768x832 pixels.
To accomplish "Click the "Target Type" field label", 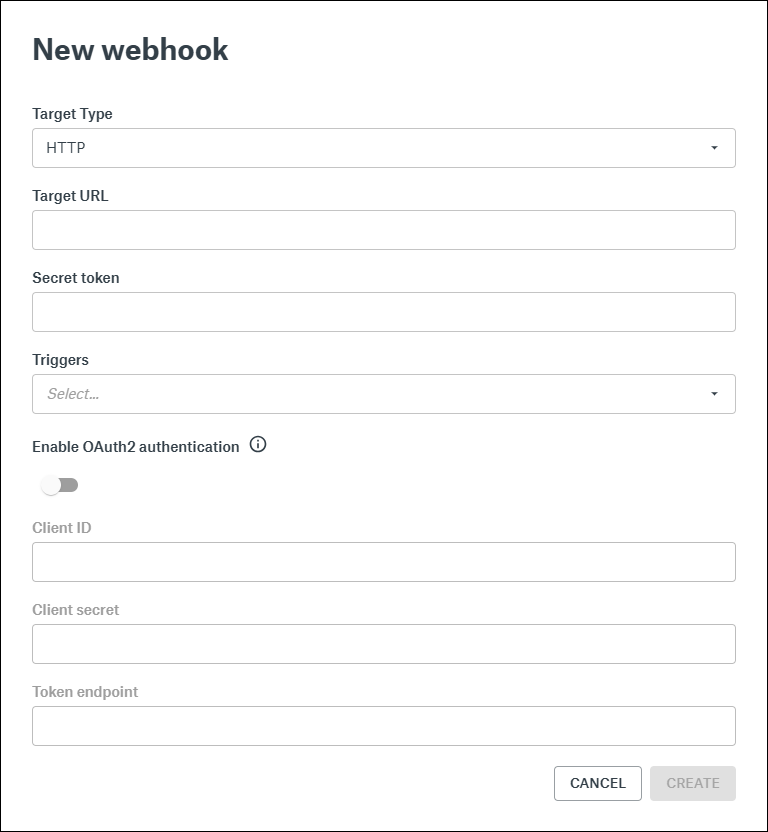I will click(x=72, y=114).
